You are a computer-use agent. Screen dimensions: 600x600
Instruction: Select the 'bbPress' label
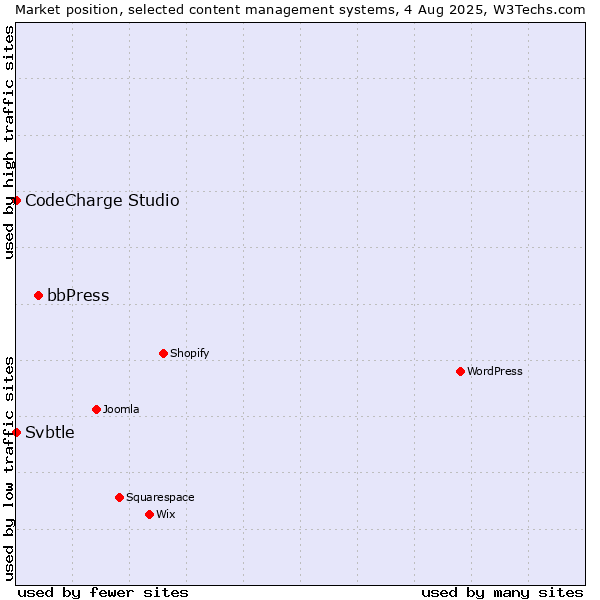78,295
